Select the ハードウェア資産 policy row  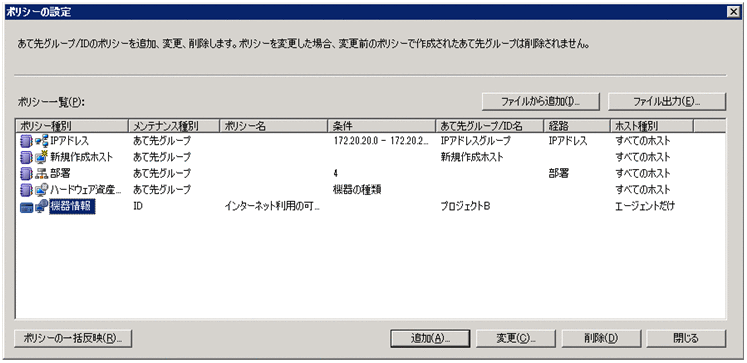(370, 190)
